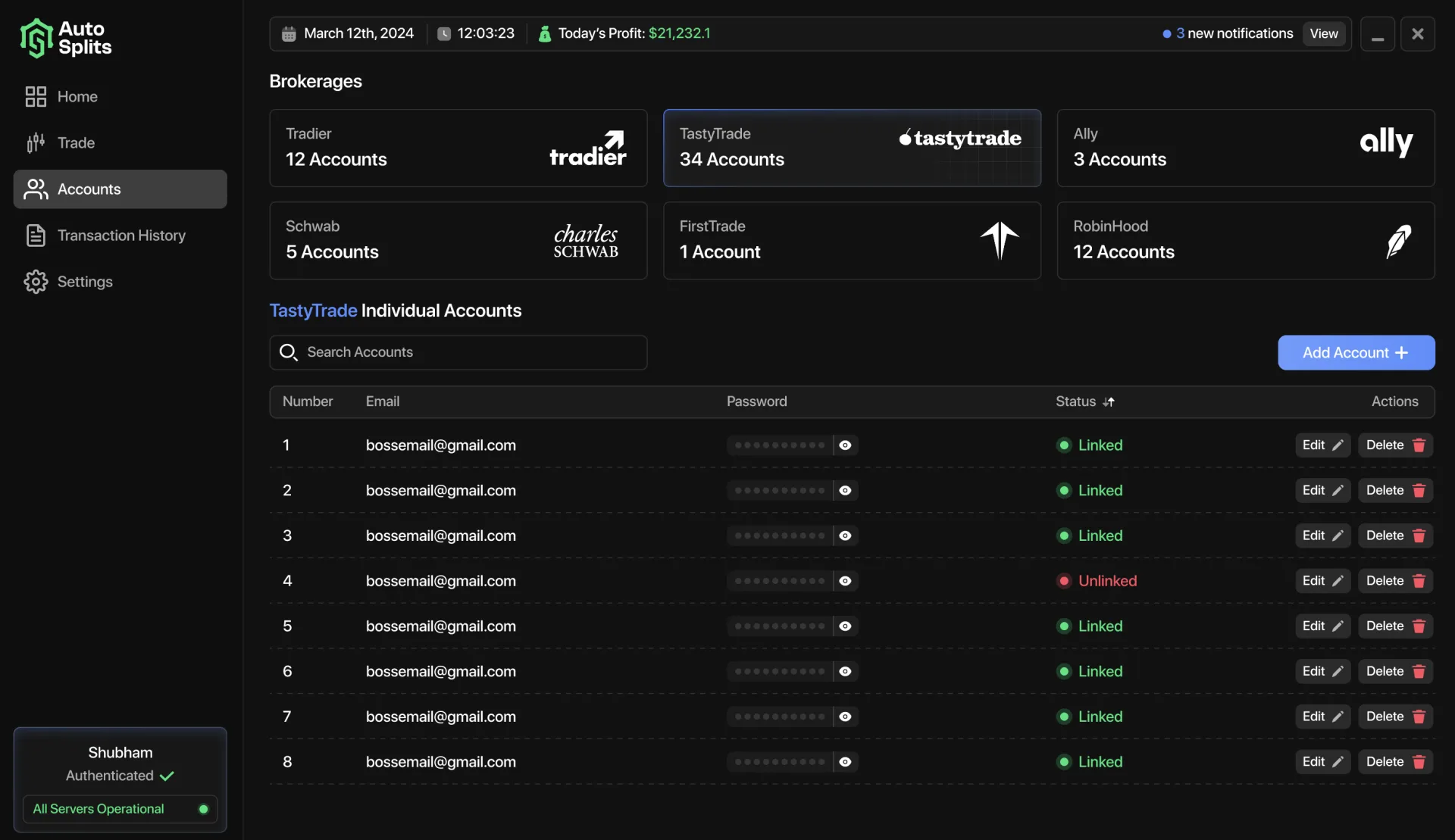The width and height of the screenshot is (1455, 840).
Task: Delete account number 1
Action: pos(1395,445)
